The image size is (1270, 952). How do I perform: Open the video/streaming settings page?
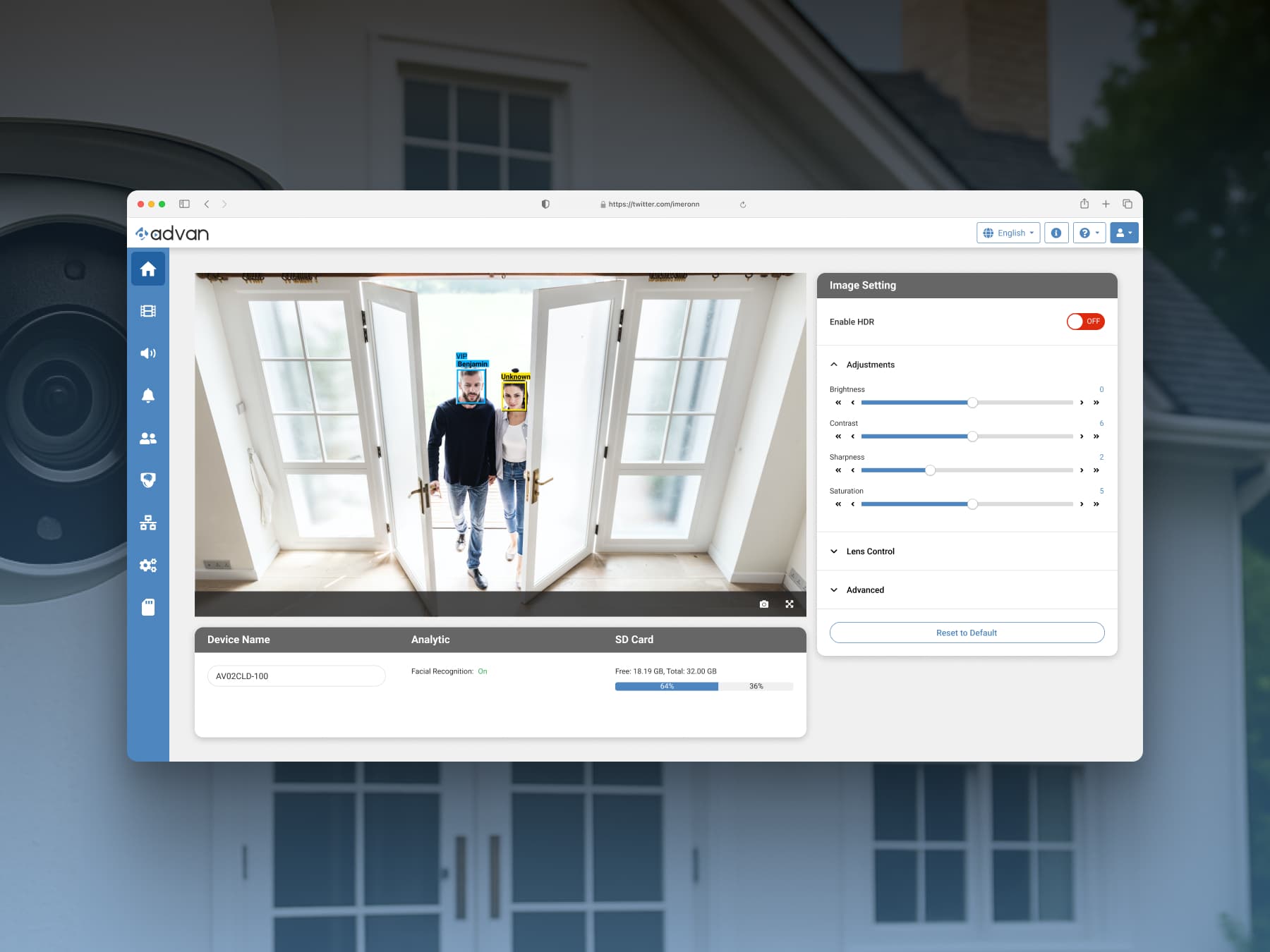[148, 310]
